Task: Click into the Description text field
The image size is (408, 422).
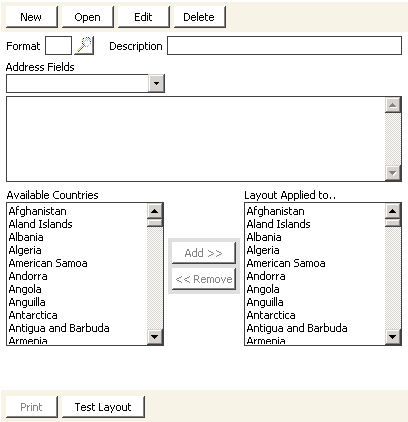Action: click(284, 45)
